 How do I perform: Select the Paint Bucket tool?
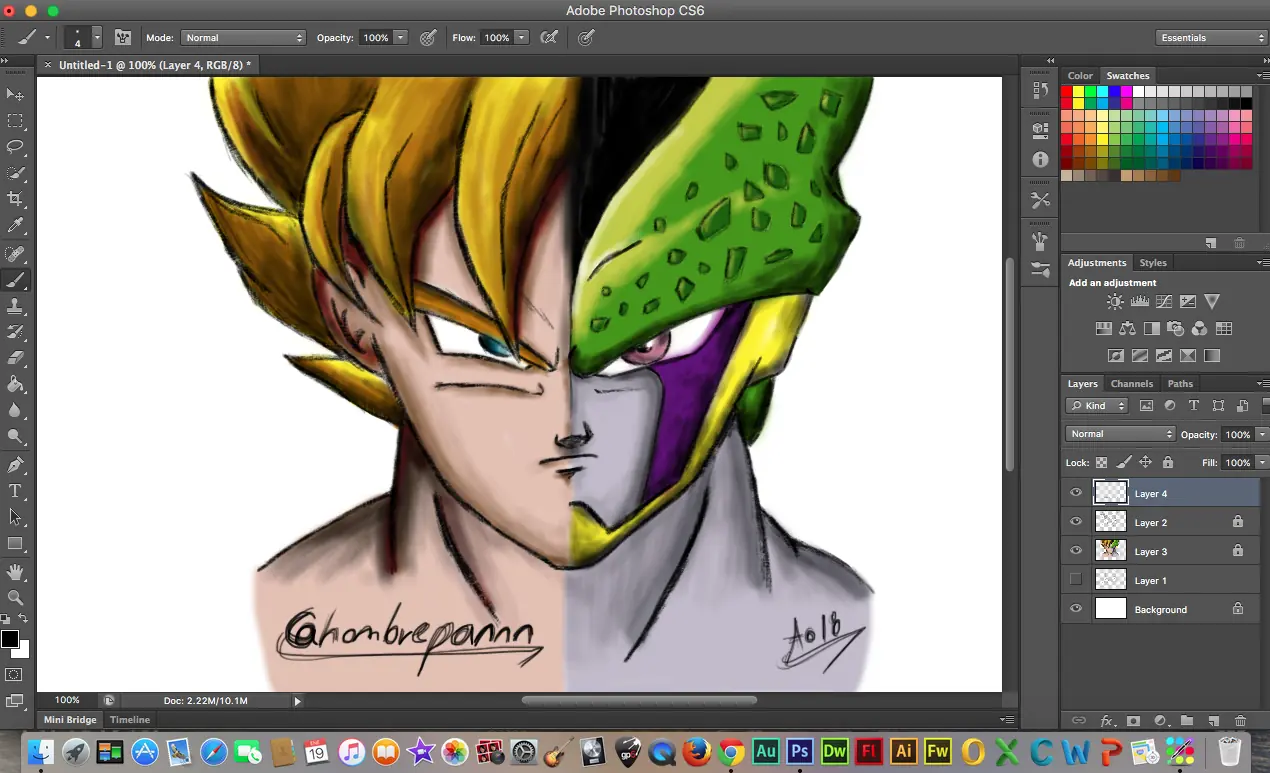[15, 384]
